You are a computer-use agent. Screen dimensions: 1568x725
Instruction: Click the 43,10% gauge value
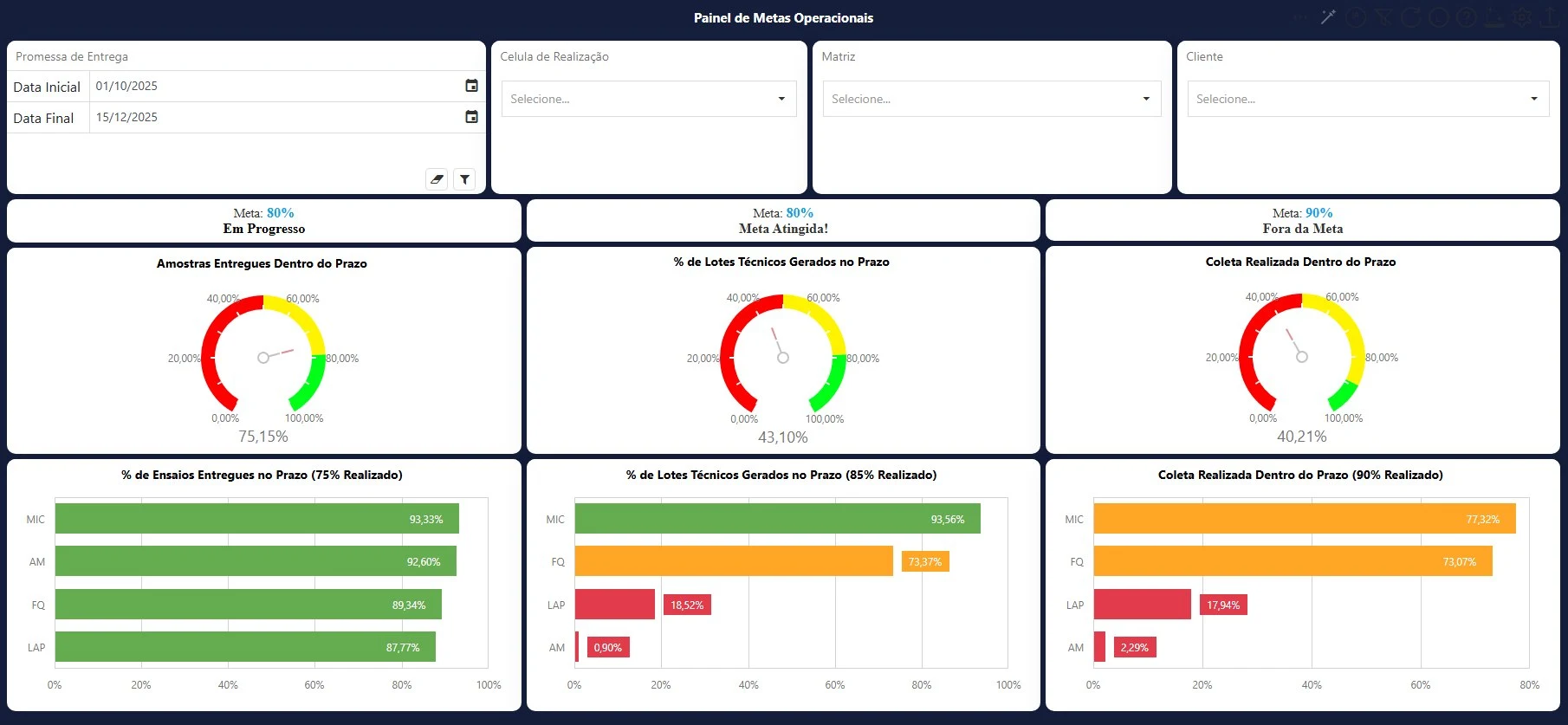[x=783, y=437]
